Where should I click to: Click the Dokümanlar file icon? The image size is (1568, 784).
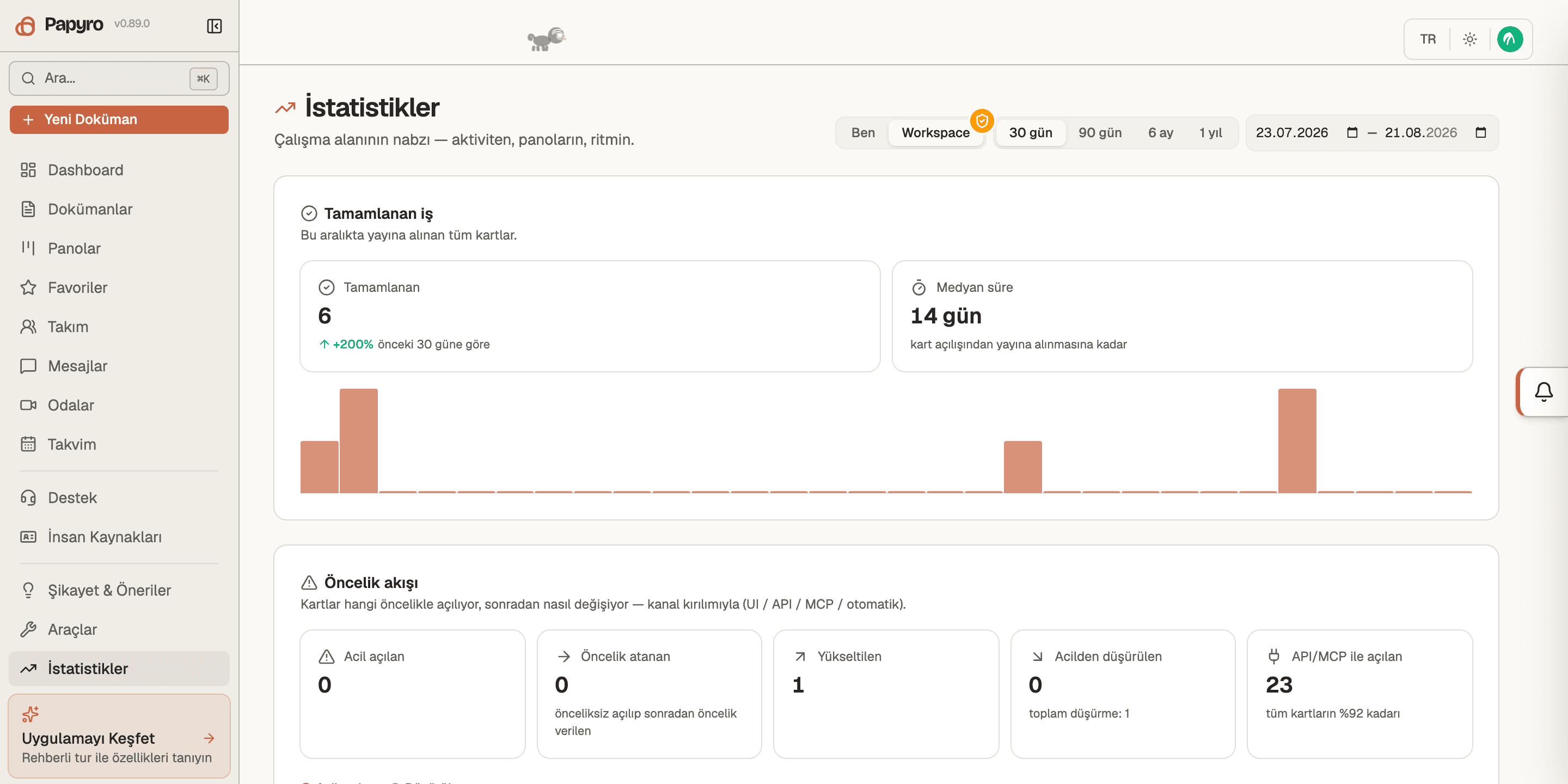coord(28,209)
